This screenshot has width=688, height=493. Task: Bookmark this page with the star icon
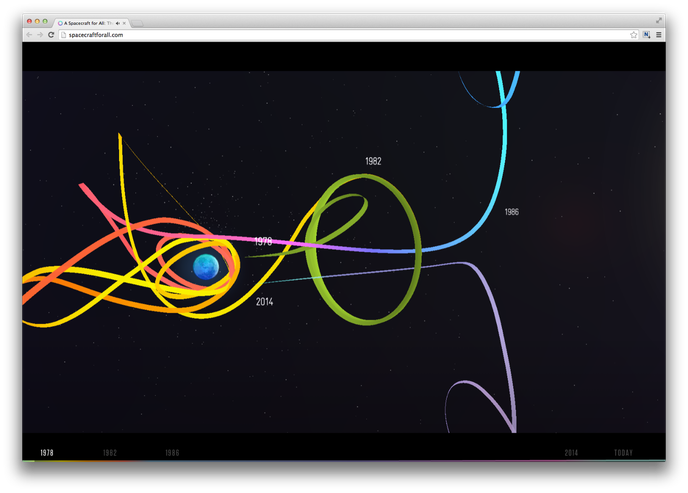(633, 34)
